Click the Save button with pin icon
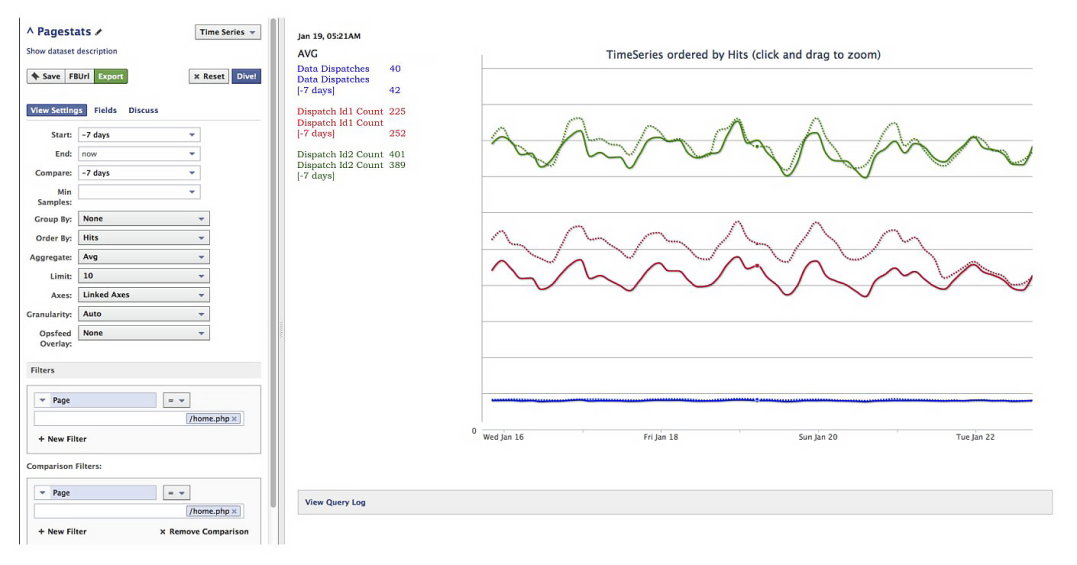 [45, 76]
